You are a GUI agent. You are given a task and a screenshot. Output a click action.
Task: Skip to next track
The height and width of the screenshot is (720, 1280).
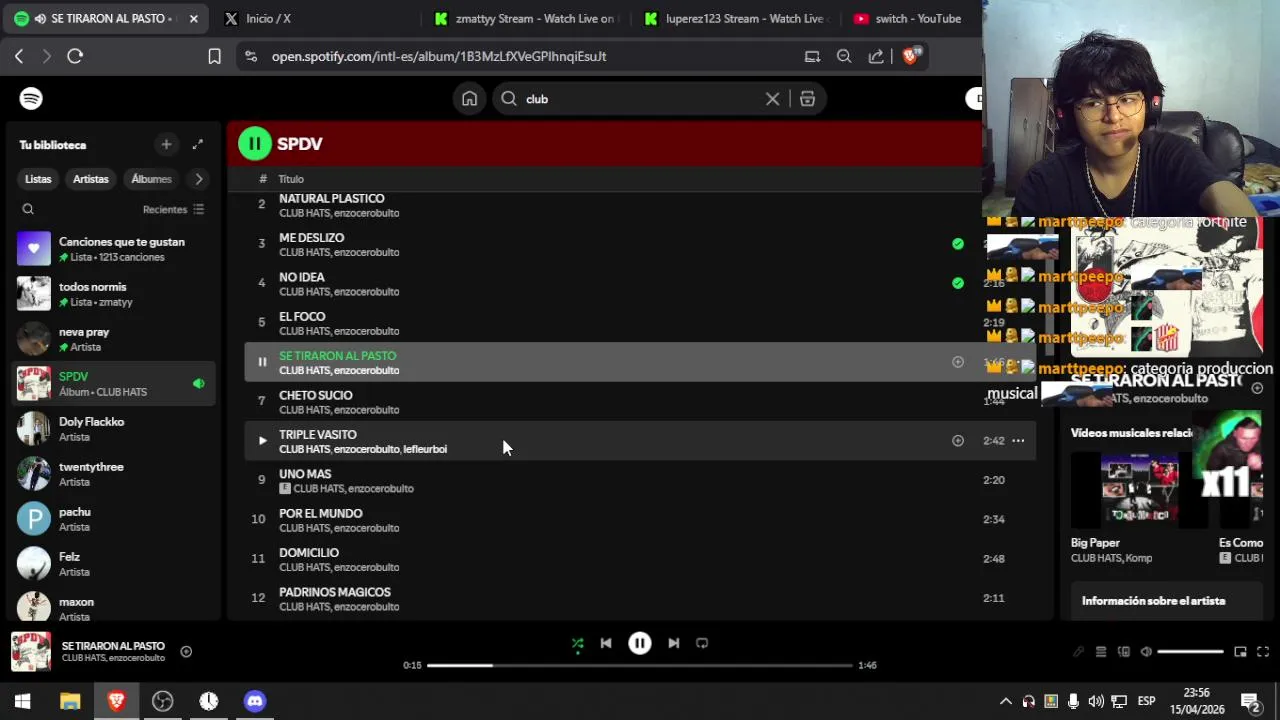(674, 644)
